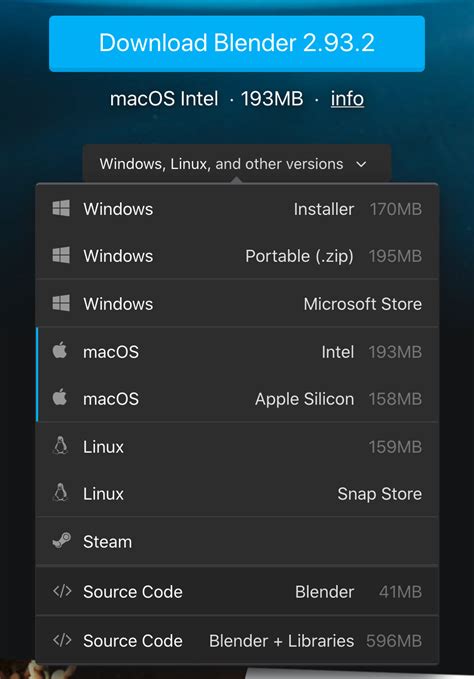The width and height of the screenshot is (474, 679).
Task: Open the Steam download option
Action: [x=237, y=542]
